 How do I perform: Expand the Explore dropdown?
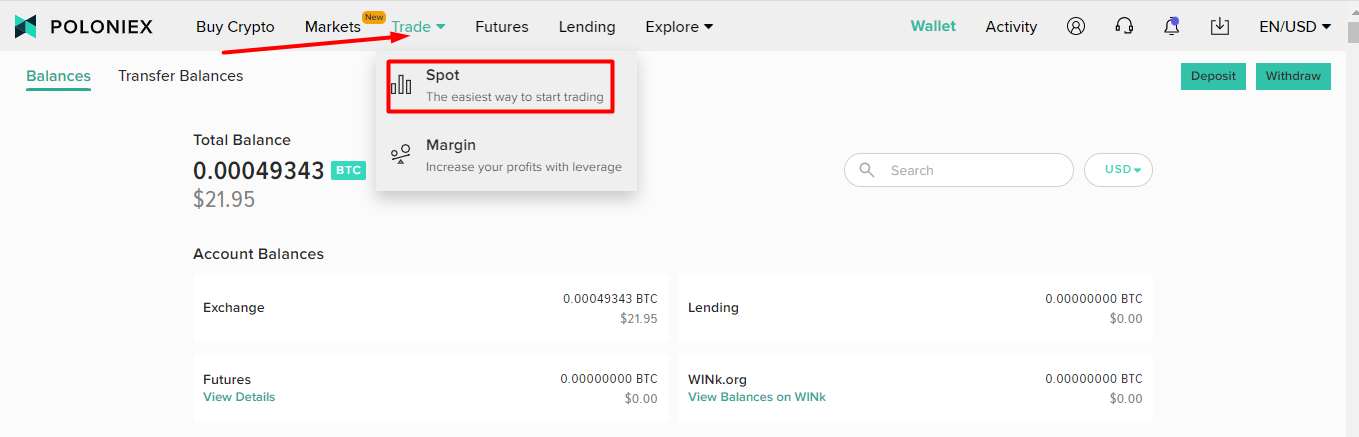[679, 27]
